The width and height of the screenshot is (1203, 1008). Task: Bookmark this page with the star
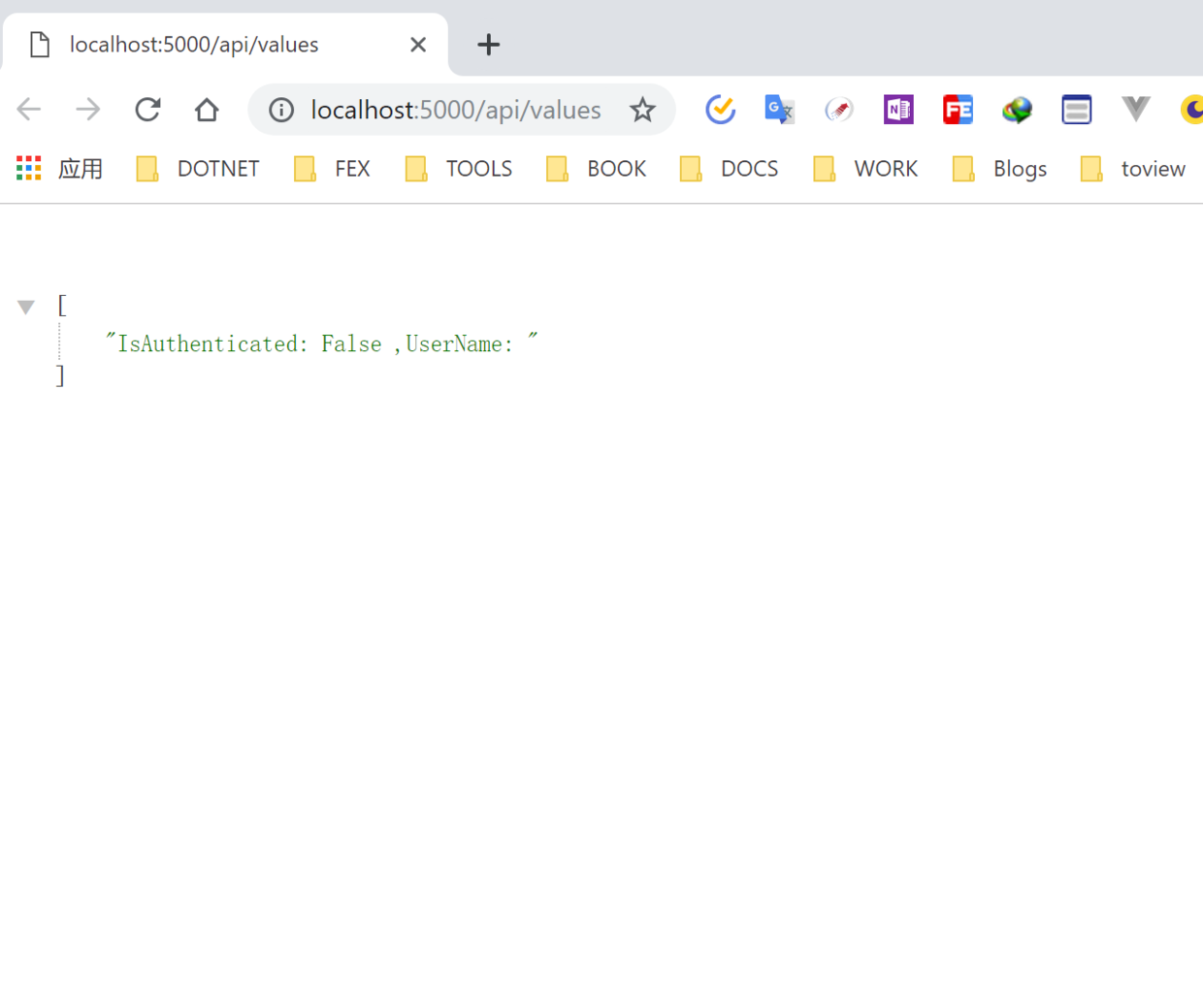click(642, 110)
